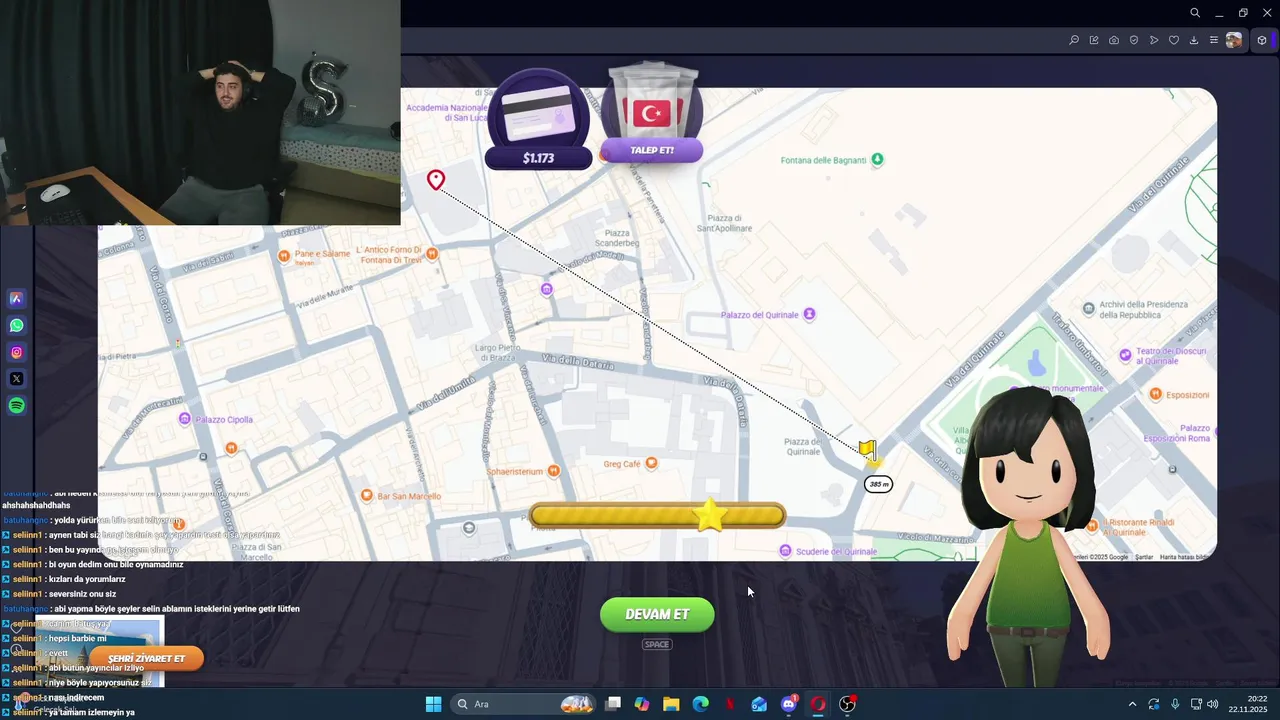Open Copilot from the taskbar
The width and height of the screenshot is (1280, 720).
(642, 704)
